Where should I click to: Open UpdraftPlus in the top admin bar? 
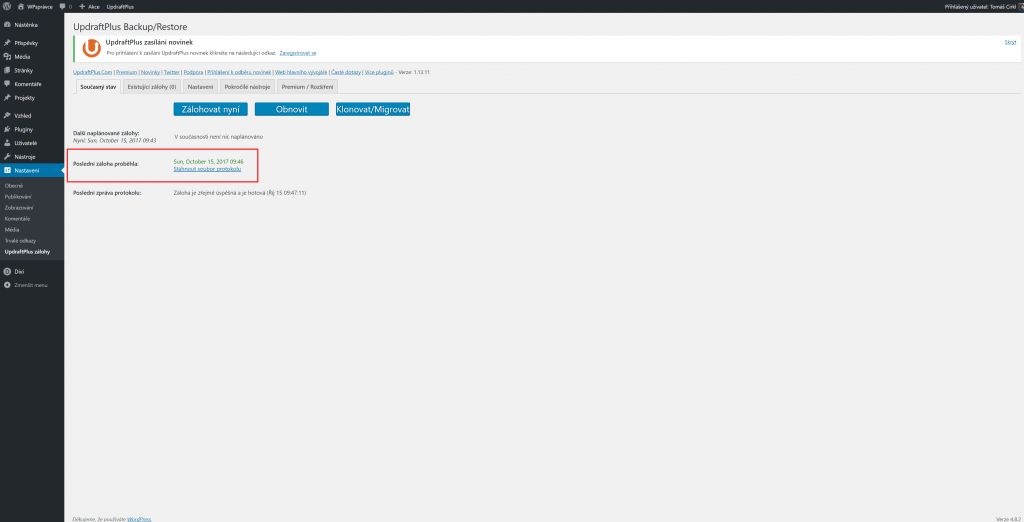click(120, 6)
